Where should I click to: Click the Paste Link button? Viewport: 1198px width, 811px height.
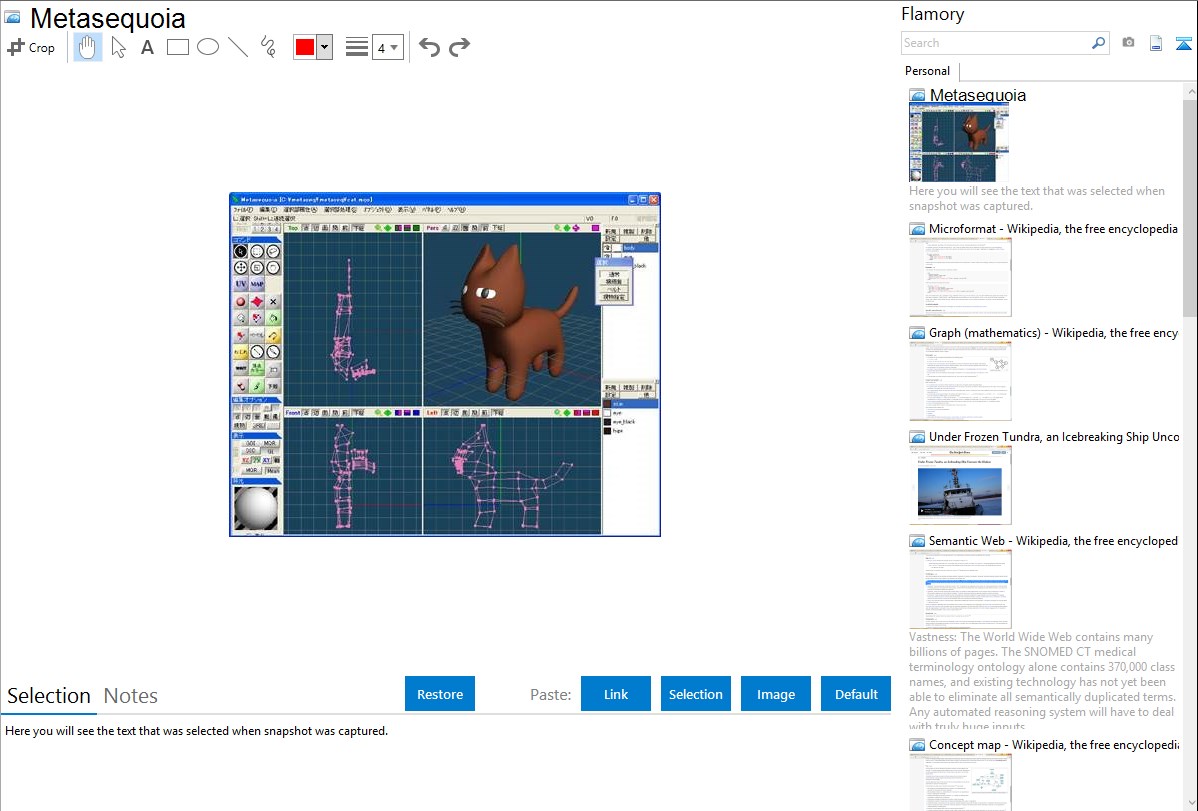click(x=616, y=694)
